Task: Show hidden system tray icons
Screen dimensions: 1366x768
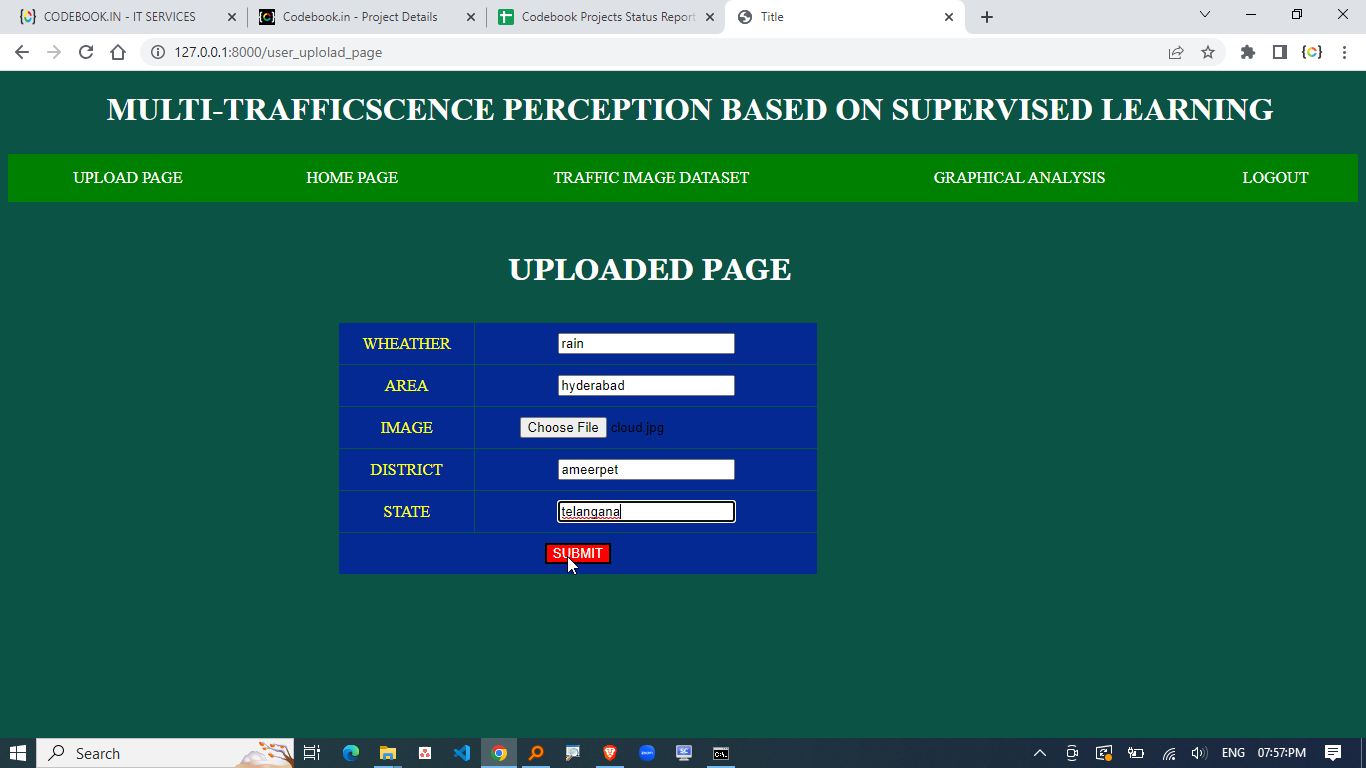Action: click(x=1039, y=753)
